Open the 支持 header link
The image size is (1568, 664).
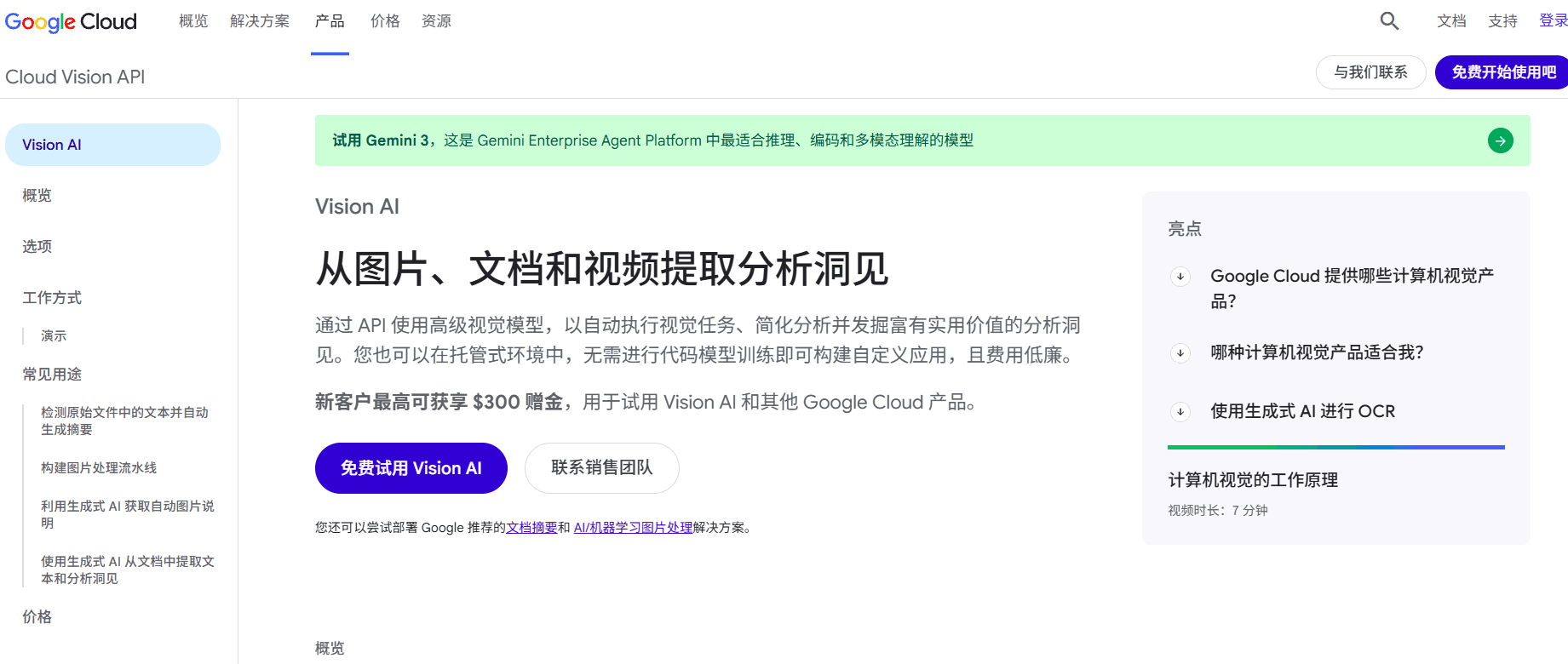[x=1502, y=21]
